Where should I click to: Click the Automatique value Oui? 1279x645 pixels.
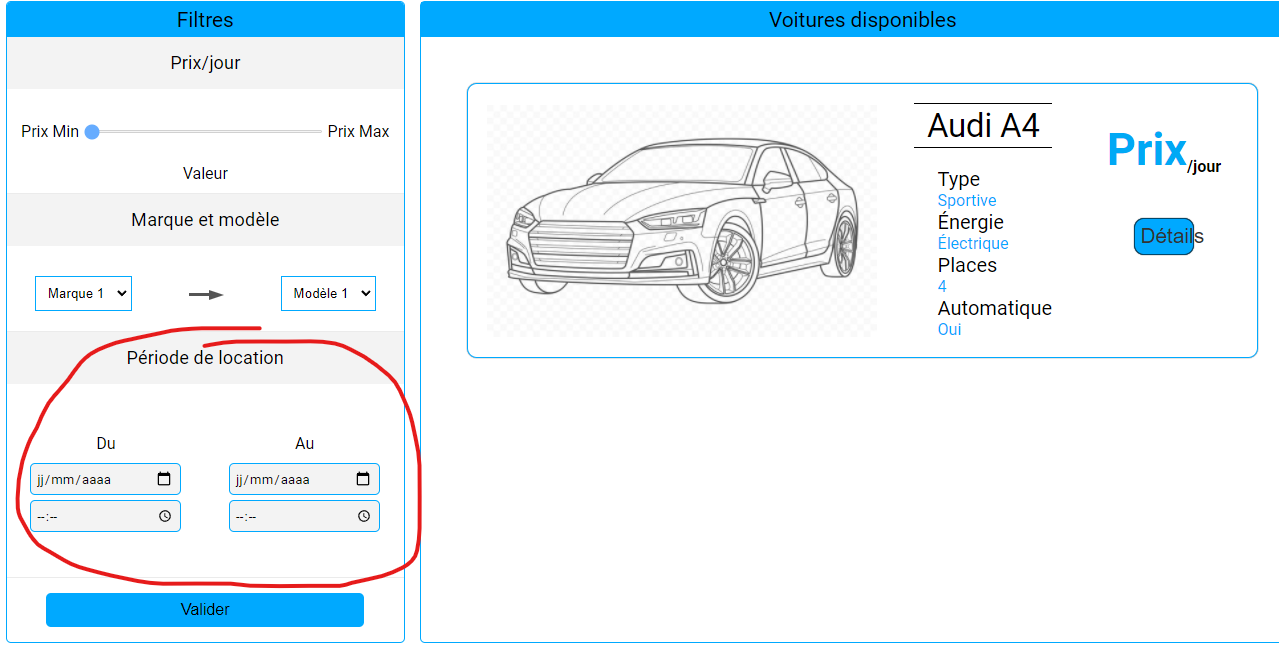click(949, 330)
